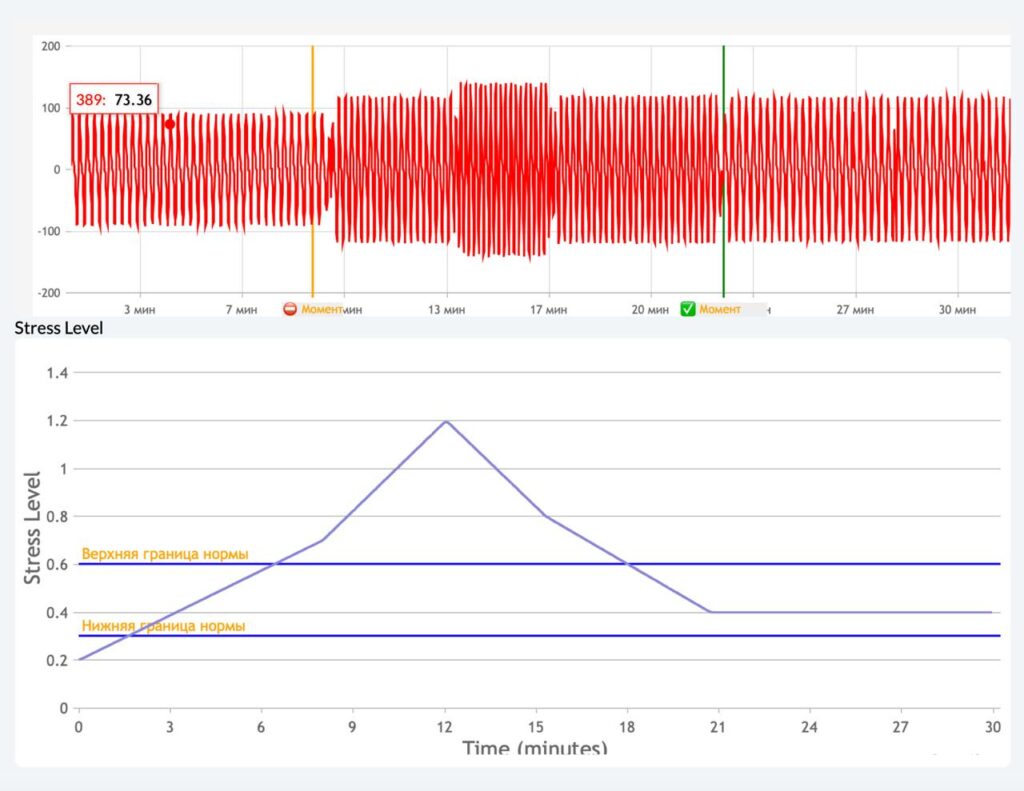Click the '17 мин' time axis label
This screenshot has width=1024, height=791.
coord(549,310)
